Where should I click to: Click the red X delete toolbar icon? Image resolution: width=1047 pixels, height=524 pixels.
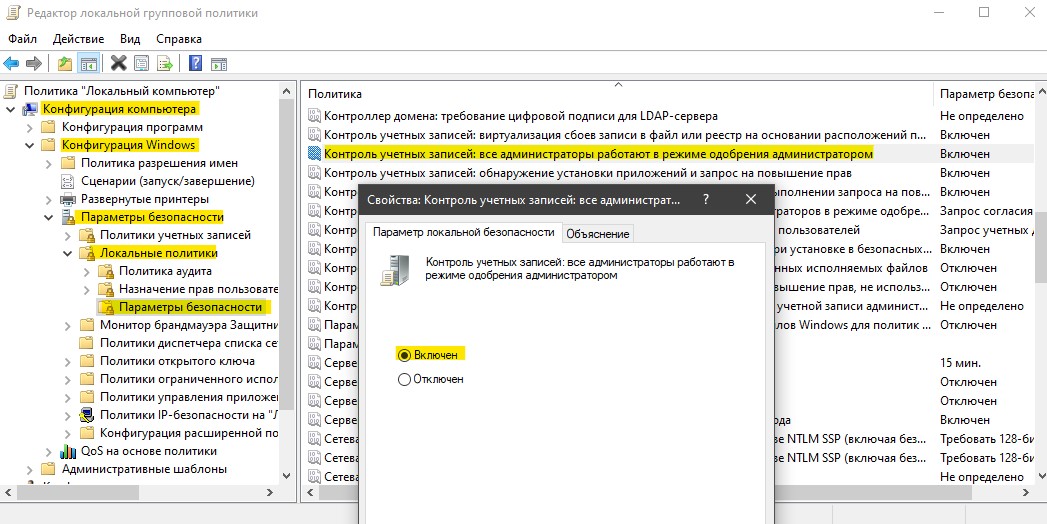click(119, 63)
